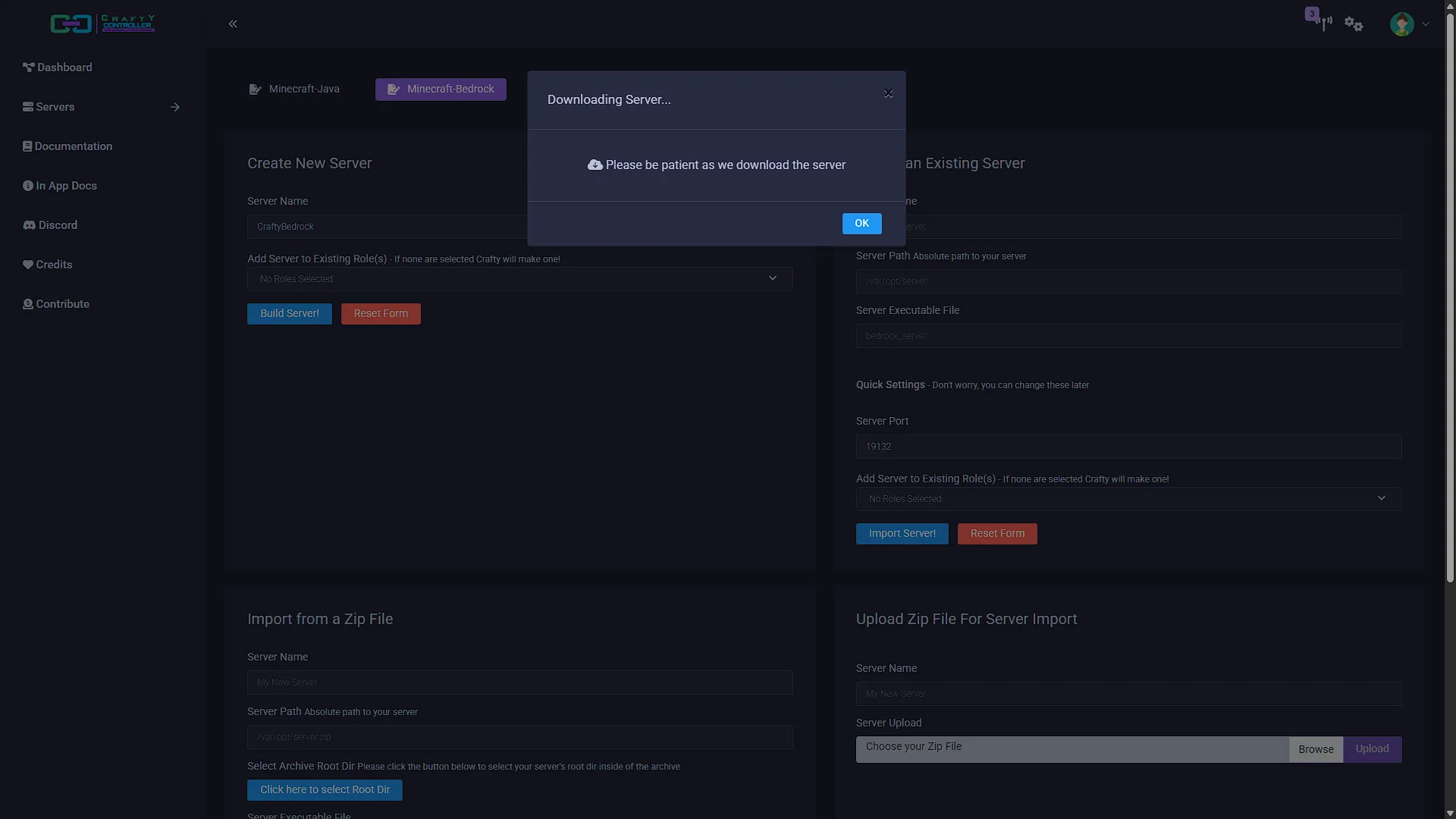Collapse sidebar with double-chevron icon

(233, 24)
